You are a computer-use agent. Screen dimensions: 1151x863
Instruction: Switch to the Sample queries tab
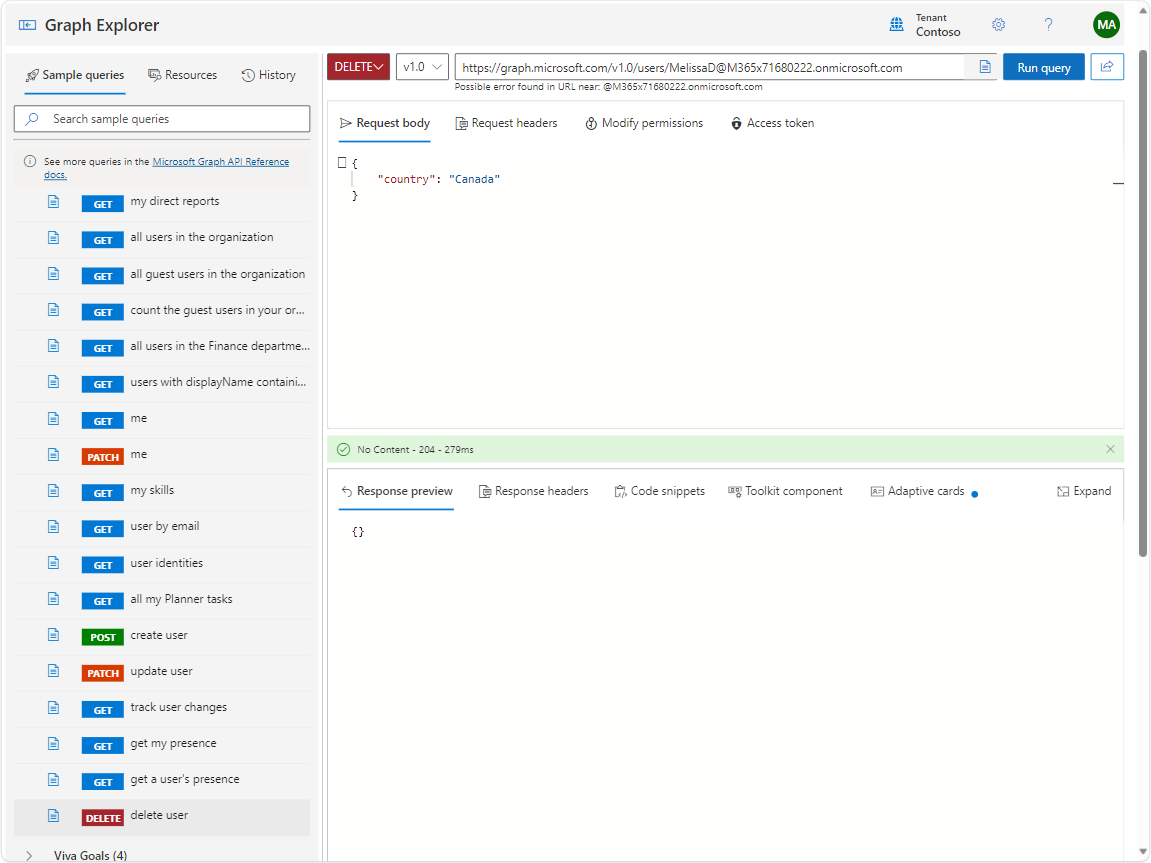point(75,75)
